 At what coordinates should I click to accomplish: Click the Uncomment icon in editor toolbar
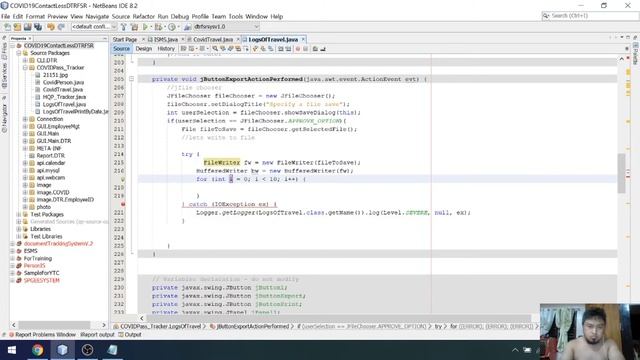tap(323, 49)
